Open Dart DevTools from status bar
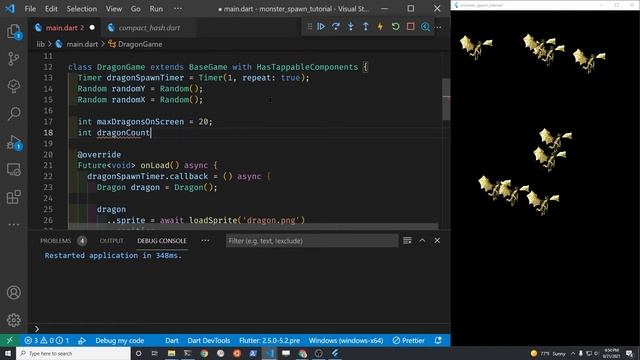Image resolution: width=640 pixels, height=360 pixels. point(209,340)
